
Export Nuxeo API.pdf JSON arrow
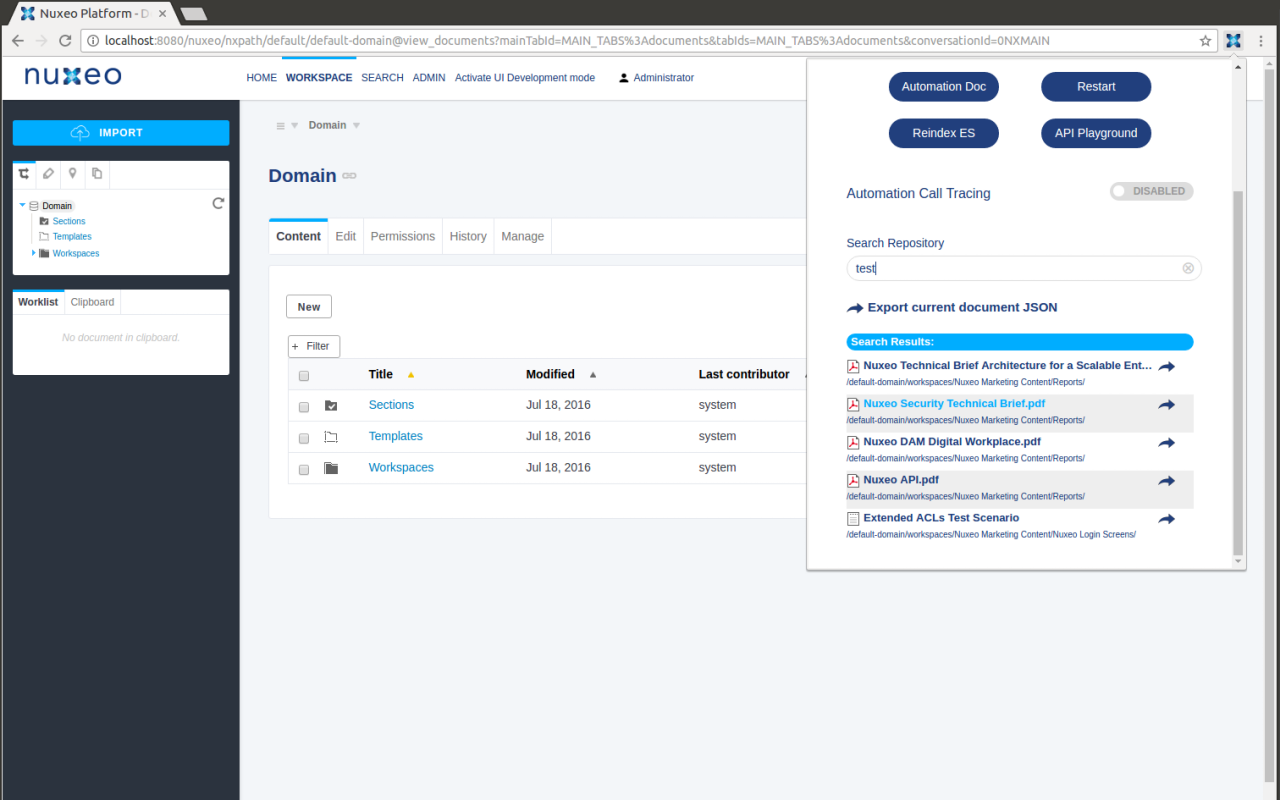point(1166,481)
